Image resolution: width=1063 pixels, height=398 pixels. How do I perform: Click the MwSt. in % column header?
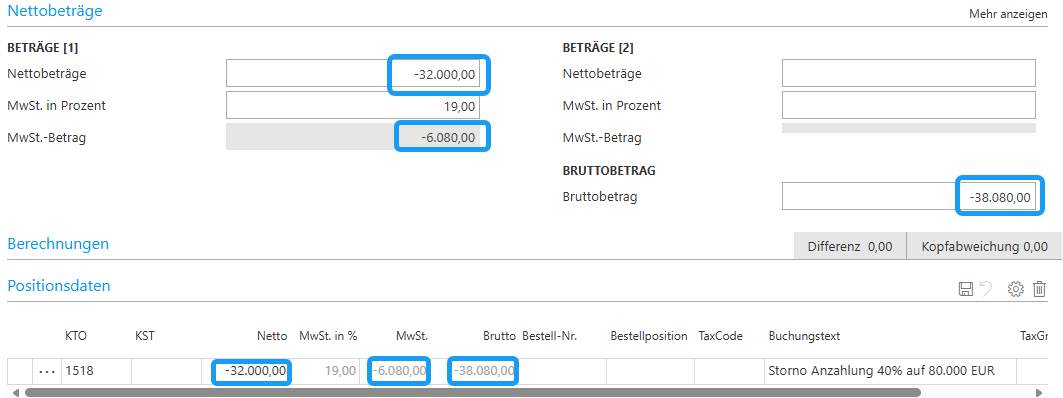tap(328, 336)
